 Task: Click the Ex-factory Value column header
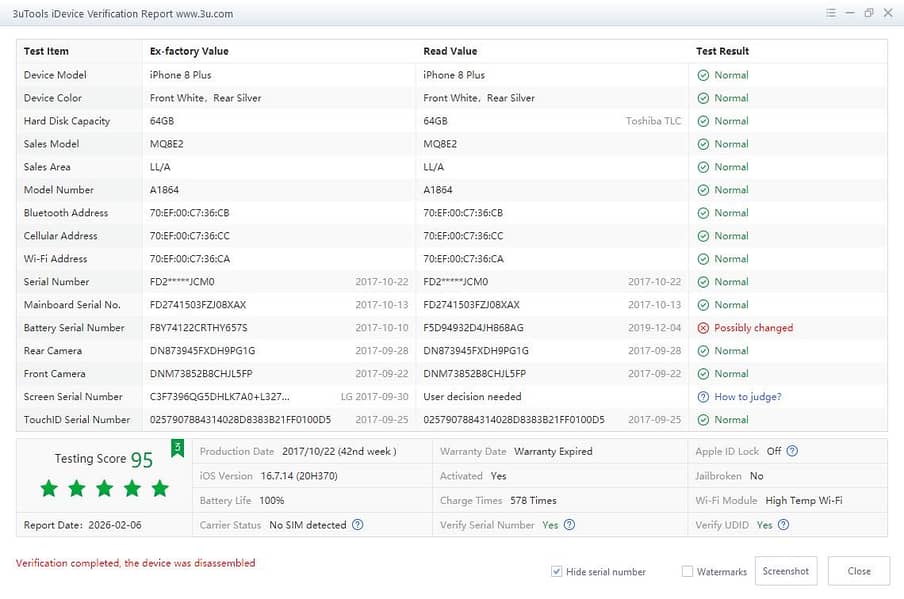pyautogui.click(x=189, y=51)
